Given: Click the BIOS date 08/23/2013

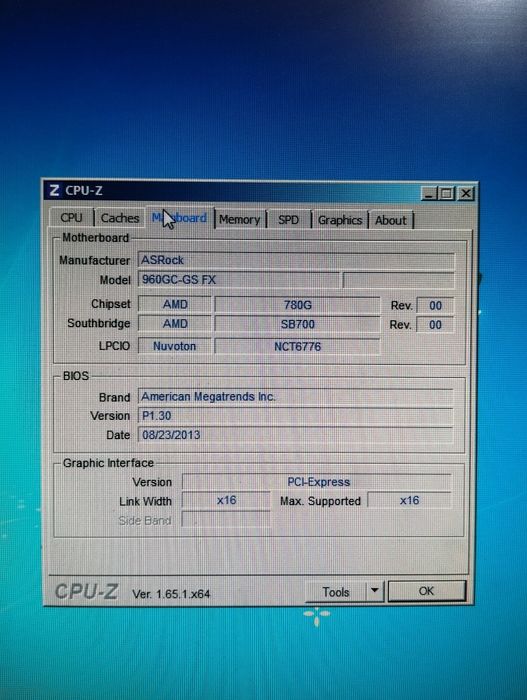Looking at the screenshot, I should pos(295,435).
